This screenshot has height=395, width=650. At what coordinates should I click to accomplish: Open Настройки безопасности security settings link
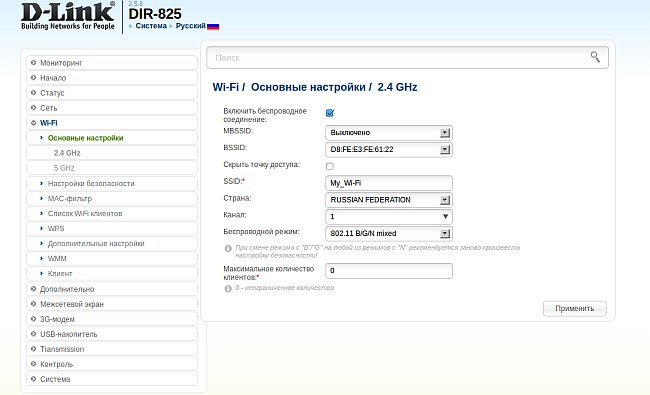click(x=91, y=183)
